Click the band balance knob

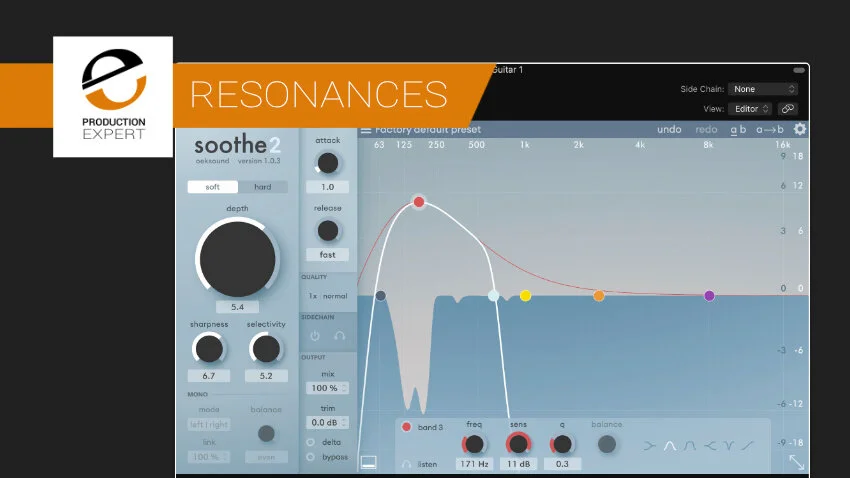click(x=607, y=444)
